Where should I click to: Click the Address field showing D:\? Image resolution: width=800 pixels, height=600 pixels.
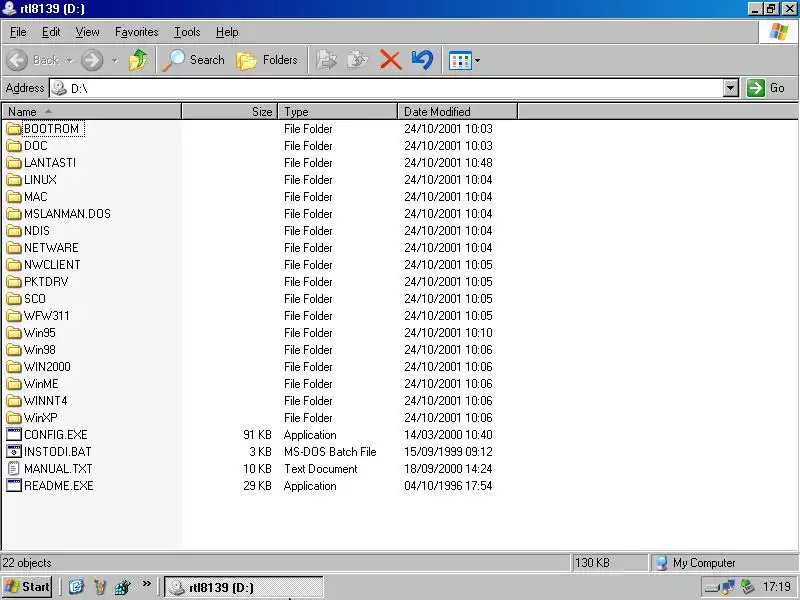387,88
